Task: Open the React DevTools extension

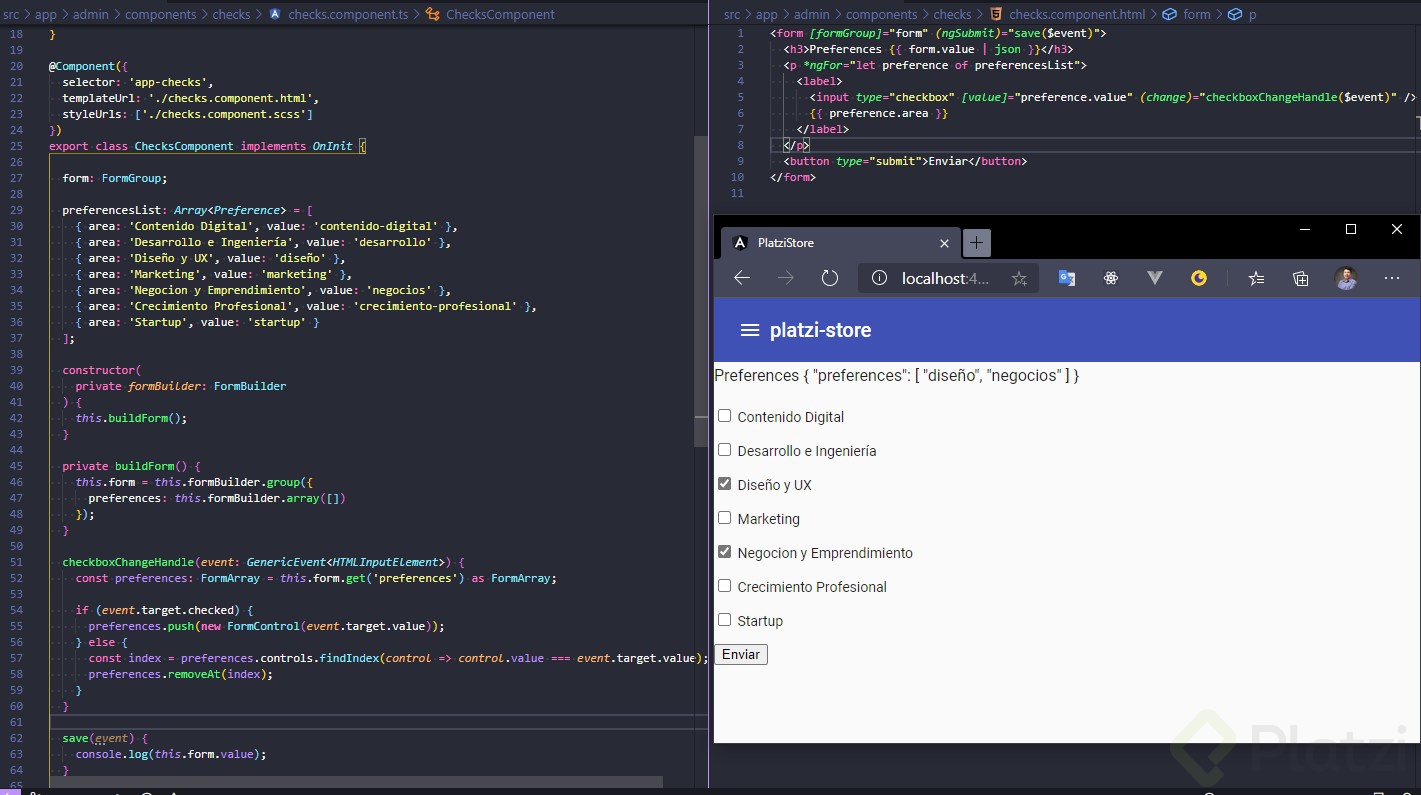Action: point(1111,279)
